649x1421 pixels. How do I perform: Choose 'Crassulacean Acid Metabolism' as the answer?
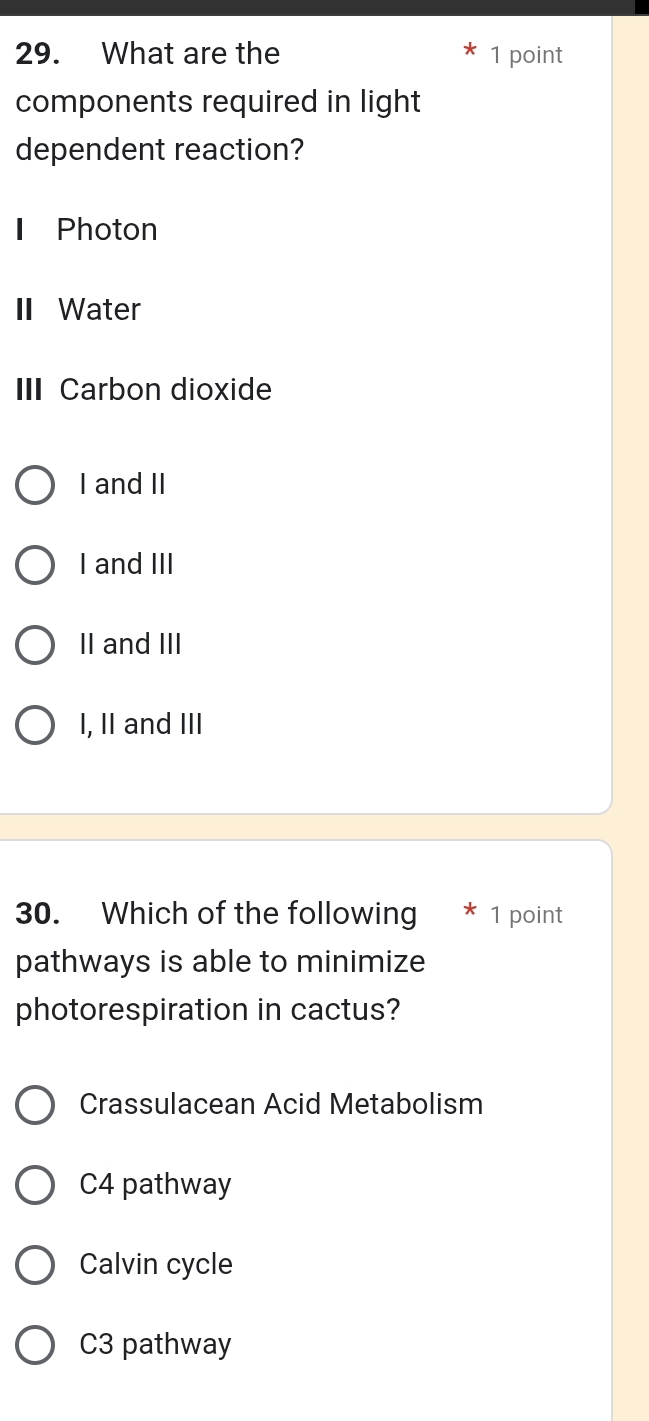[x=34, y=1104]
